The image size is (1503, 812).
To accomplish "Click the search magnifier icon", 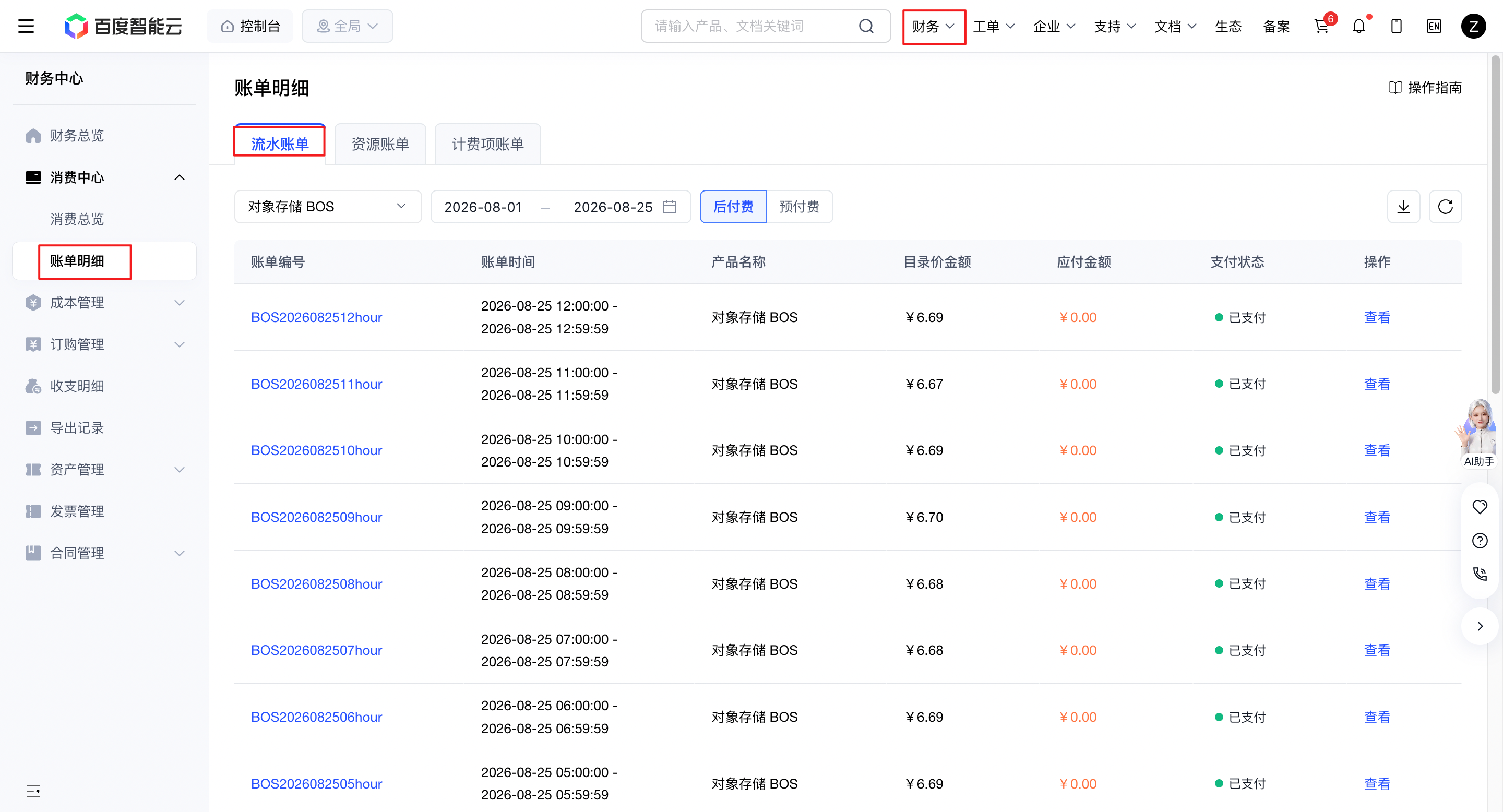I will (866, 26).
